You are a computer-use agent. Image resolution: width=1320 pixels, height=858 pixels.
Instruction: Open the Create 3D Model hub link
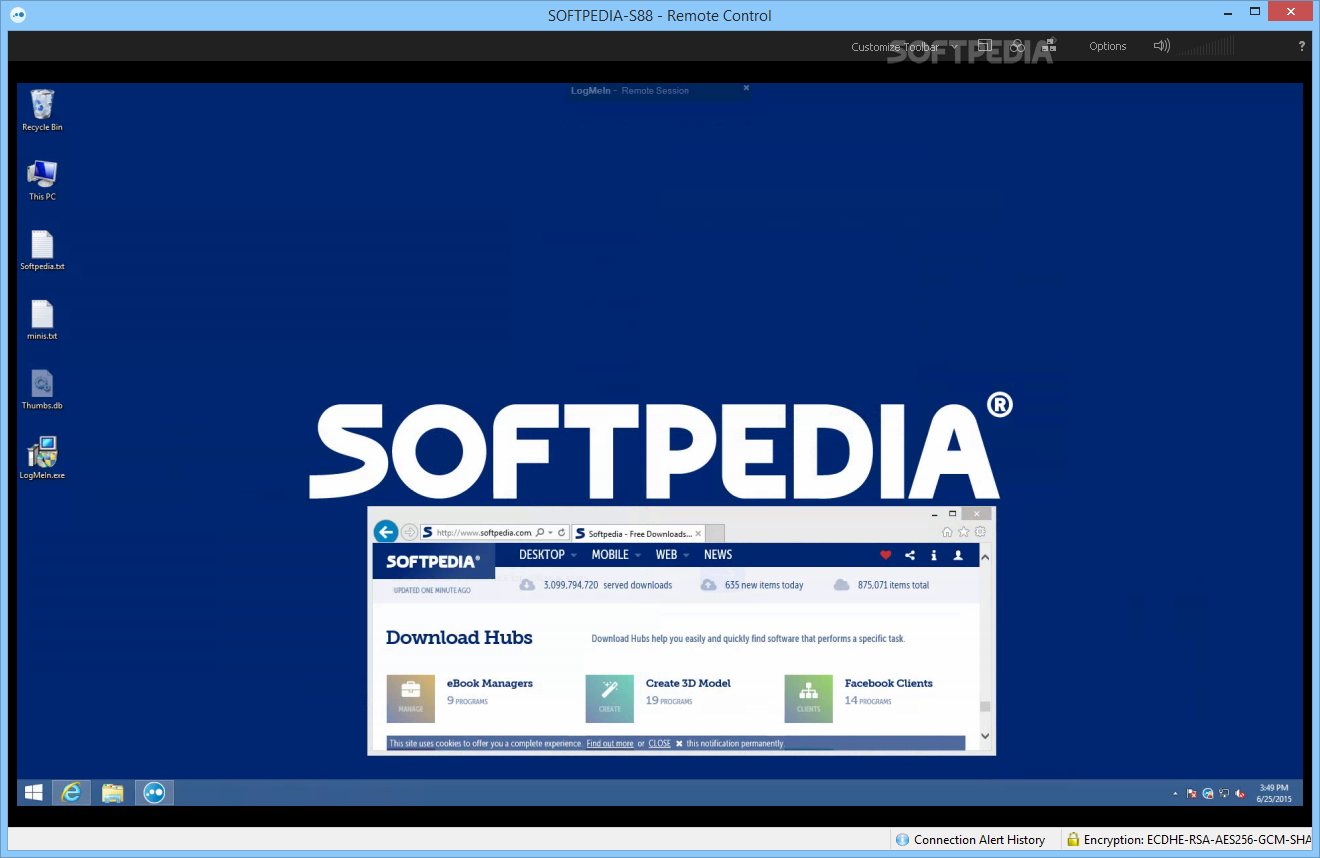point(688,683)
